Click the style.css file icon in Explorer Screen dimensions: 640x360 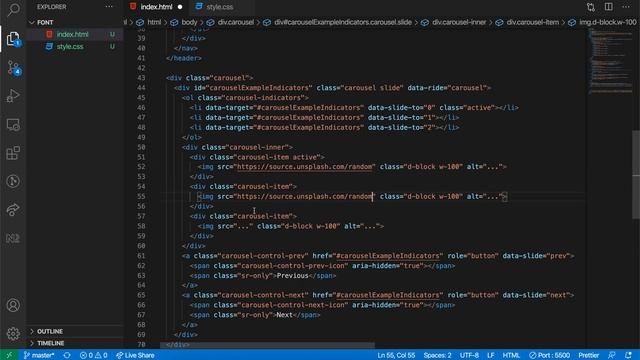[49, 47]
